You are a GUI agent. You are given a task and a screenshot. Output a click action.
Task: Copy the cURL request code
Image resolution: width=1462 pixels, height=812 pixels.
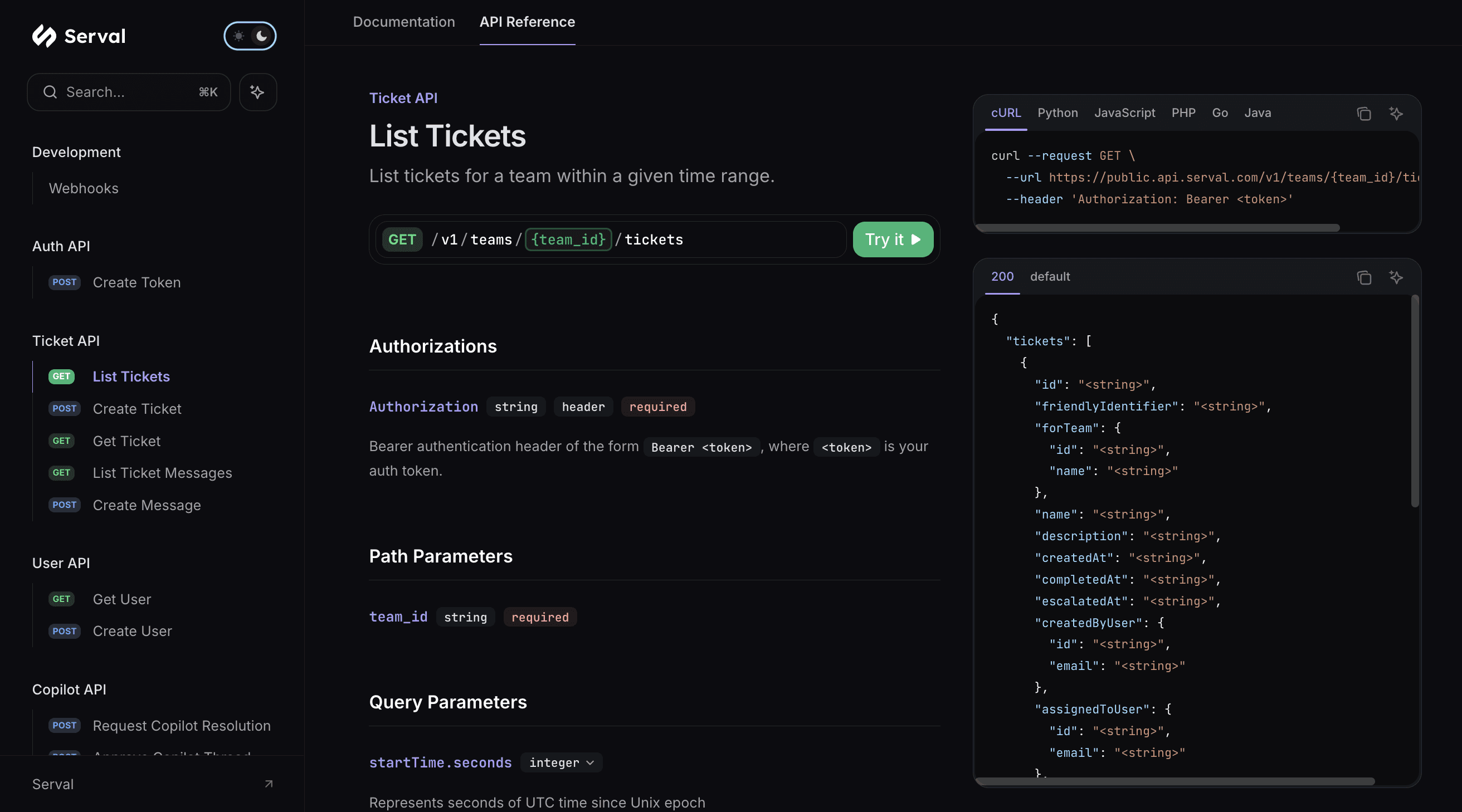pos(1364,114)
